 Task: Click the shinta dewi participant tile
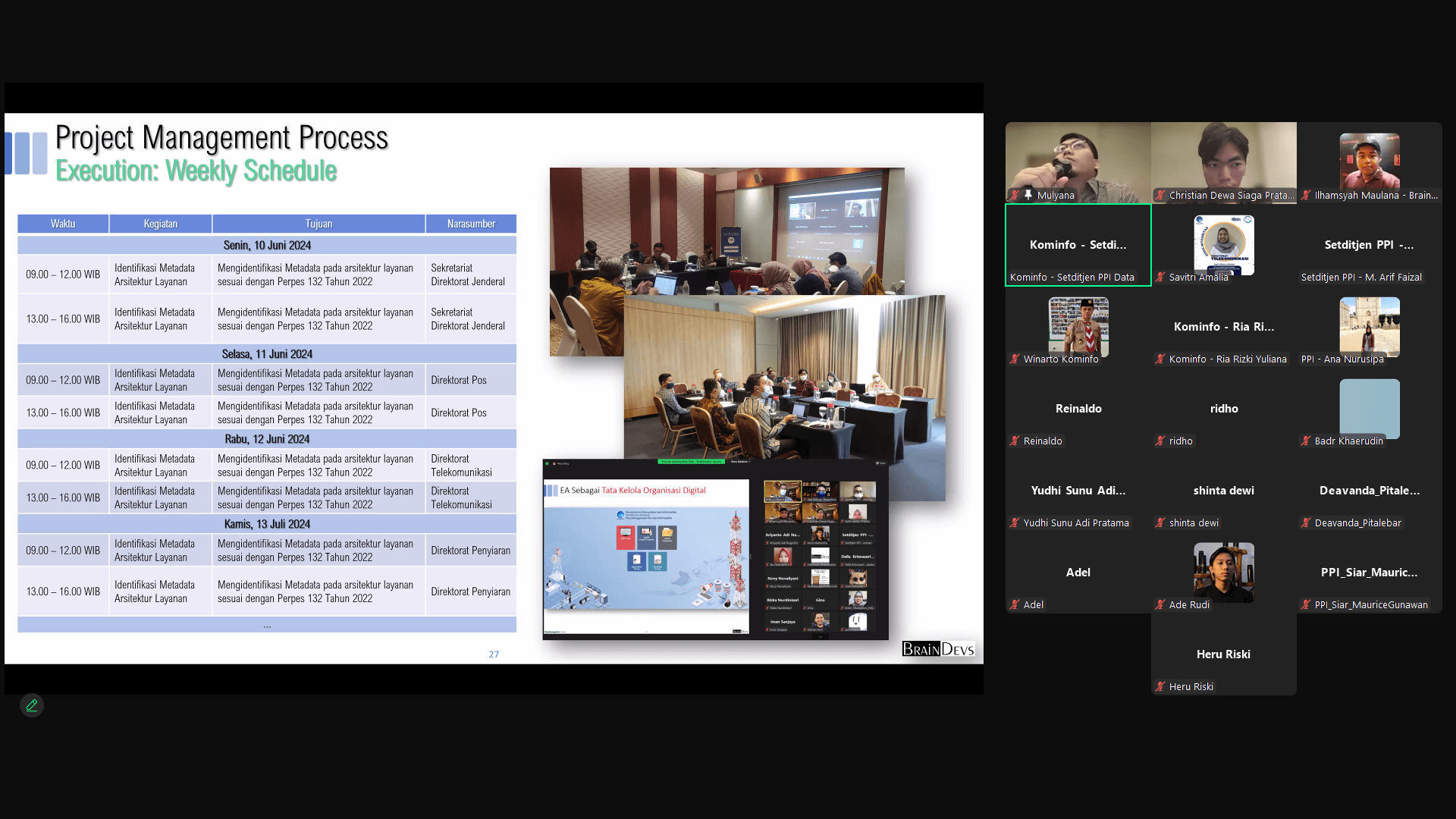[x=1223, y=491]
